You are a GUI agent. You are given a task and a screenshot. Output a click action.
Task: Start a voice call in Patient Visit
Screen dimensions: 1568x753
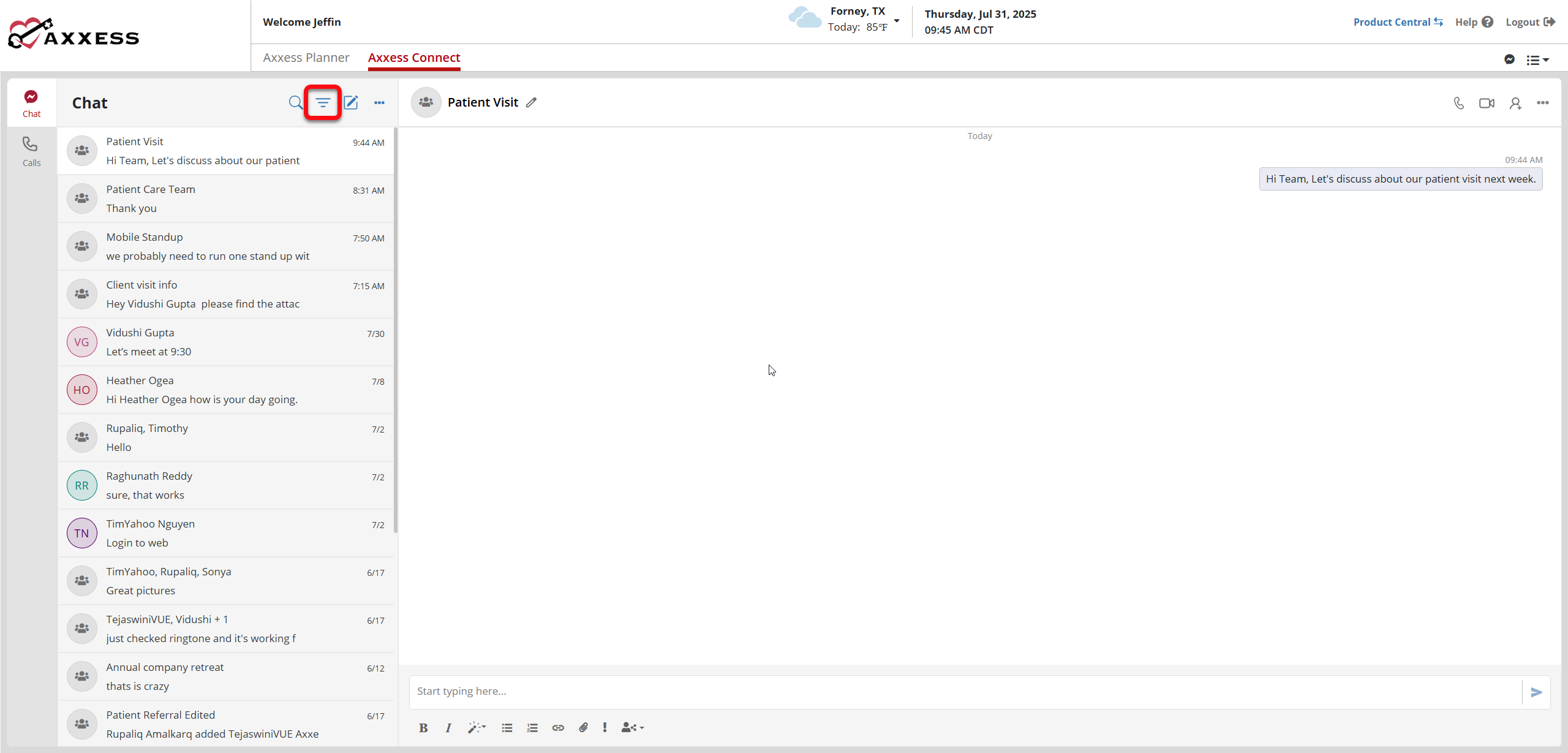pos(1458,103)
